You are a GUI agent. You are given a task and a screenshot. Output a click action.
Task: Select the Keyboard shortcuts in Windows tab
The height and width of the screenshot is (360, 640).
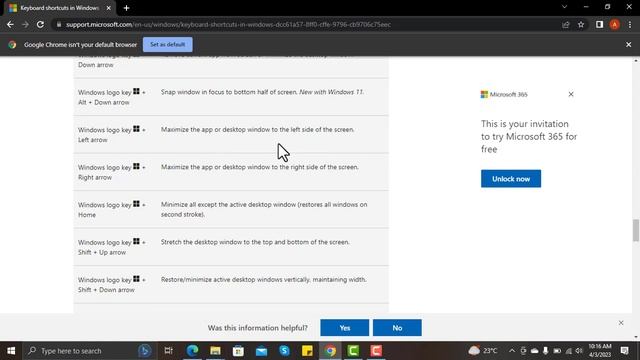59,8
